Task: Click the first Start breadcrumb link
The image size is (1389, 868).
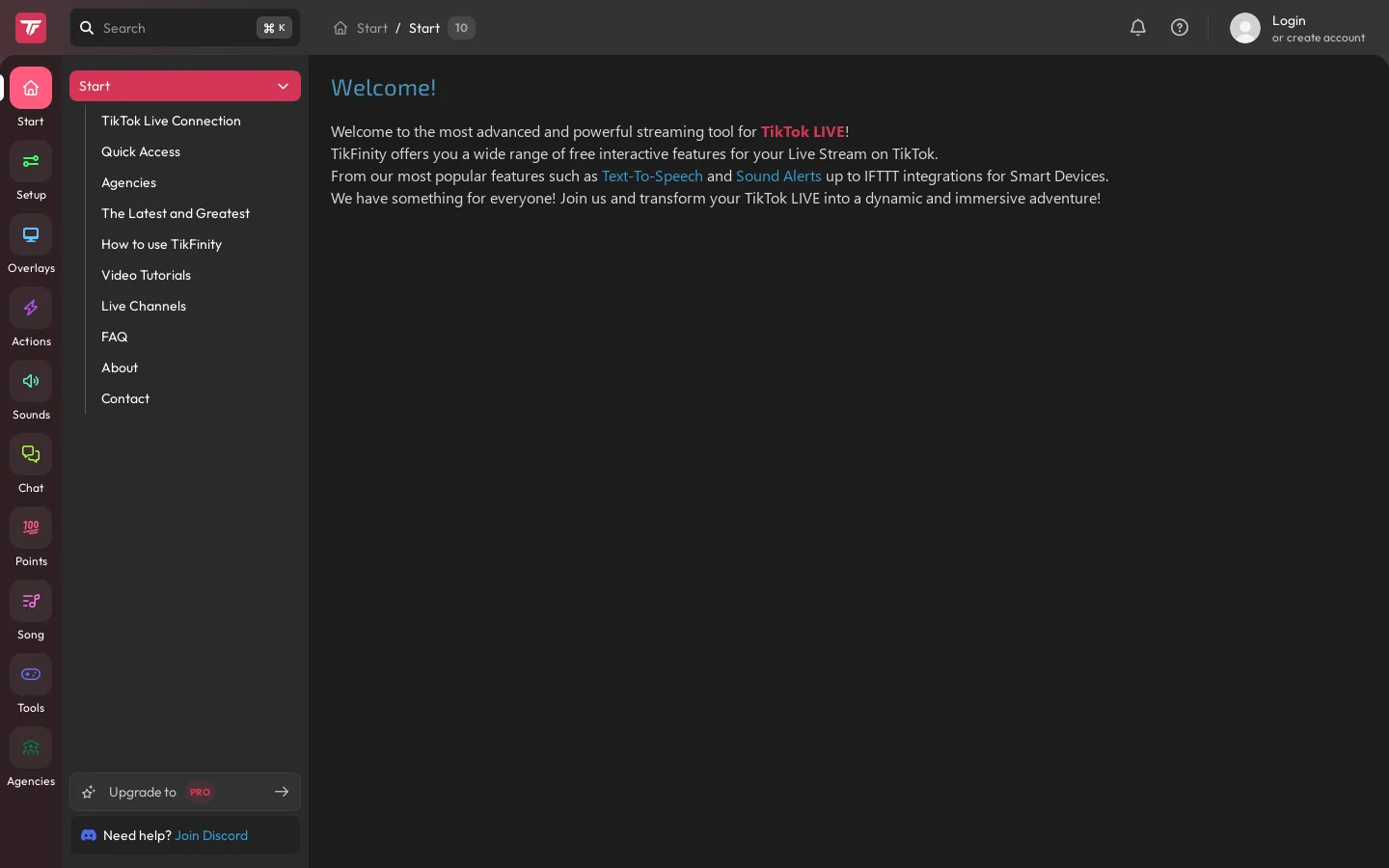Action: pos(372,28)
